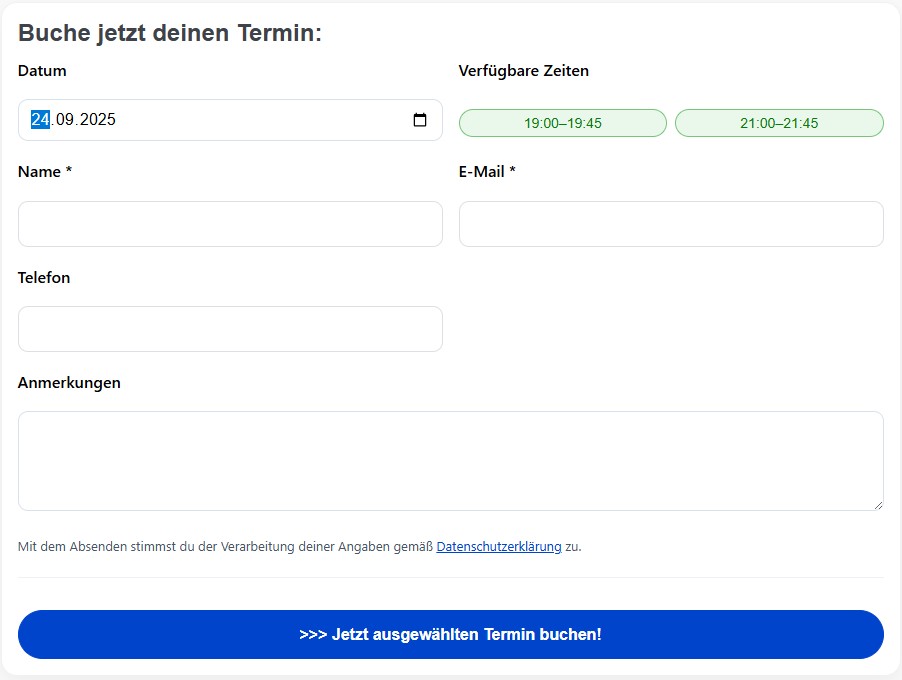Click the "Anmerkungen" label
Image resolution: width=902 pixels, height=680 pixels.
coord(69,383)
